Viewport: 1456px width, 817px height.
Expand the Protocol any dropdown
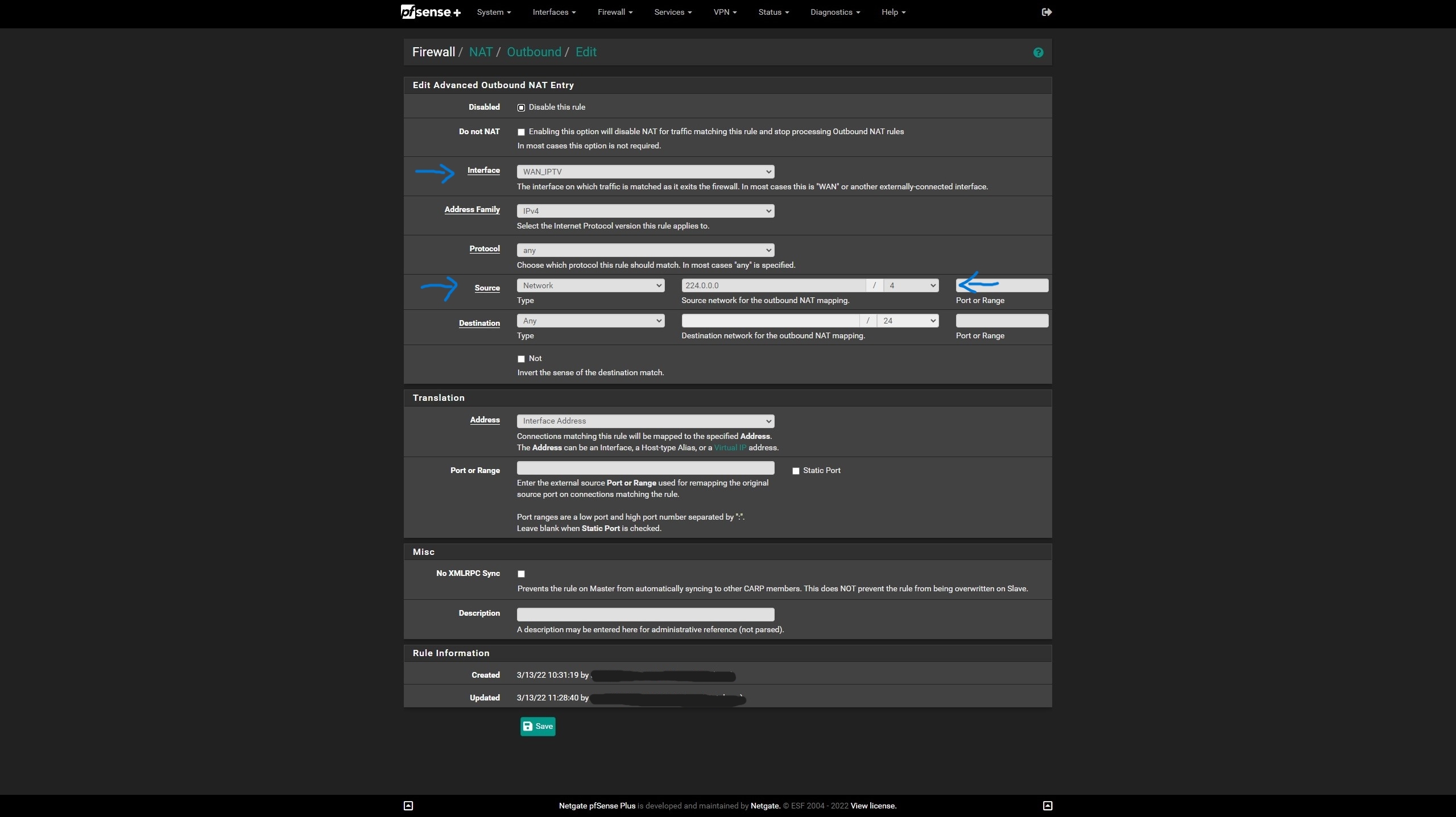click(645, 250)
